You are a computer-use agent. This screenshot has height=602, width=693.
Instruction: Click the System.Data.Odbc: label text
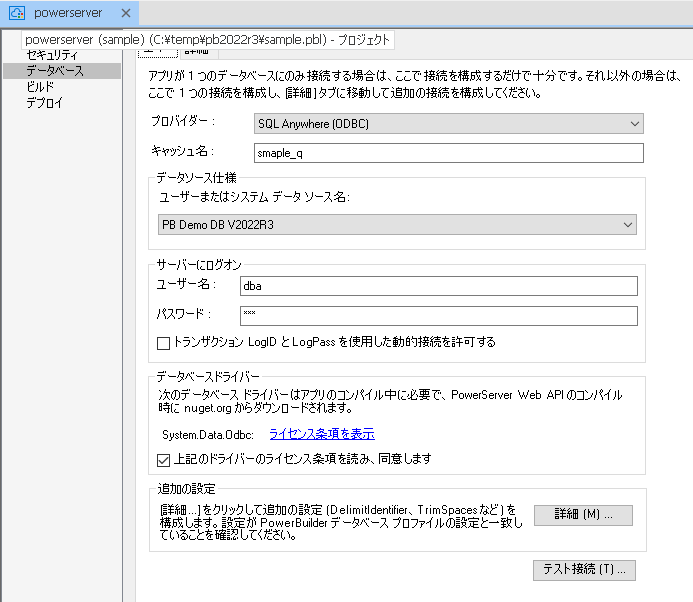coord(208,435)
